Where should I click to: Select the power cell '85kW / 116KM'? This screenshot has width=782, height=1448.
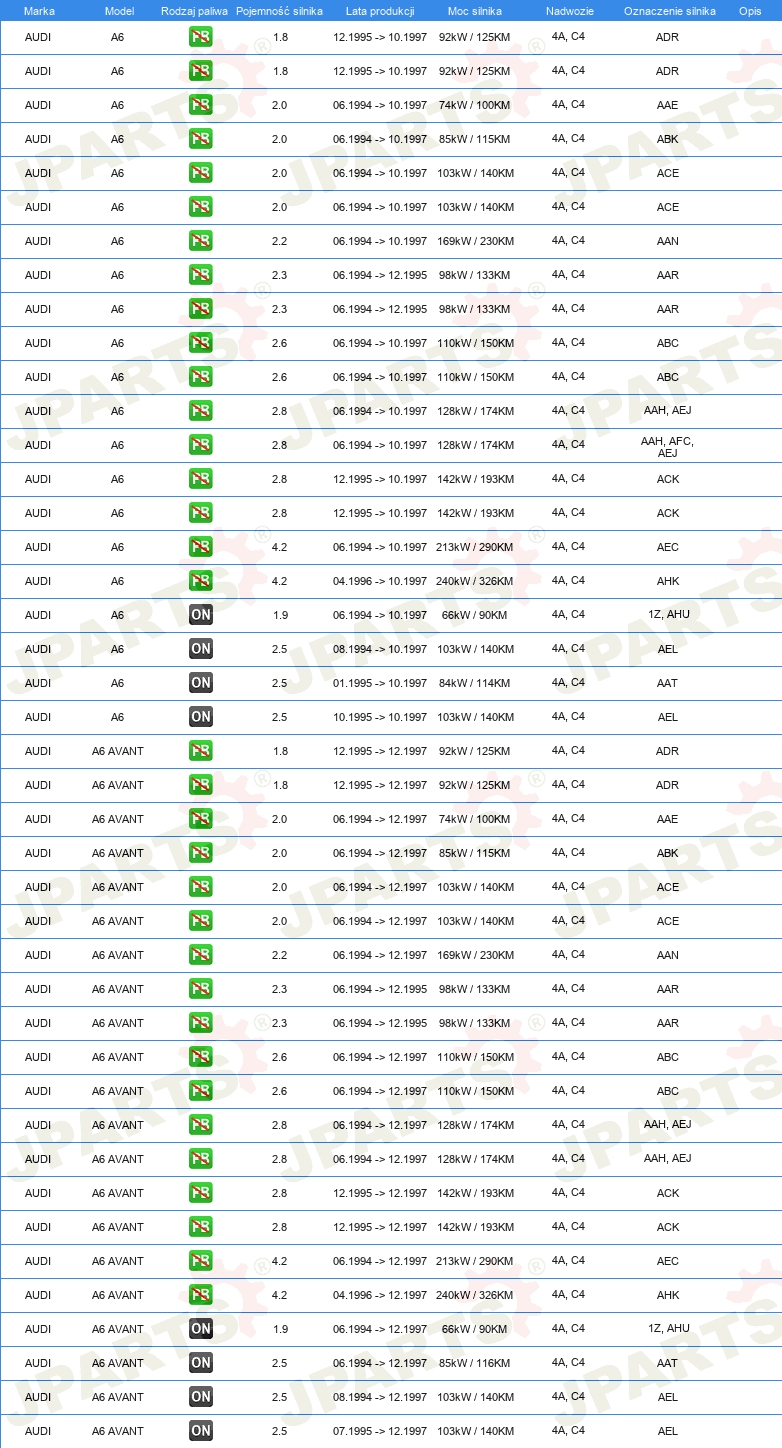[x=475, y=1363]
